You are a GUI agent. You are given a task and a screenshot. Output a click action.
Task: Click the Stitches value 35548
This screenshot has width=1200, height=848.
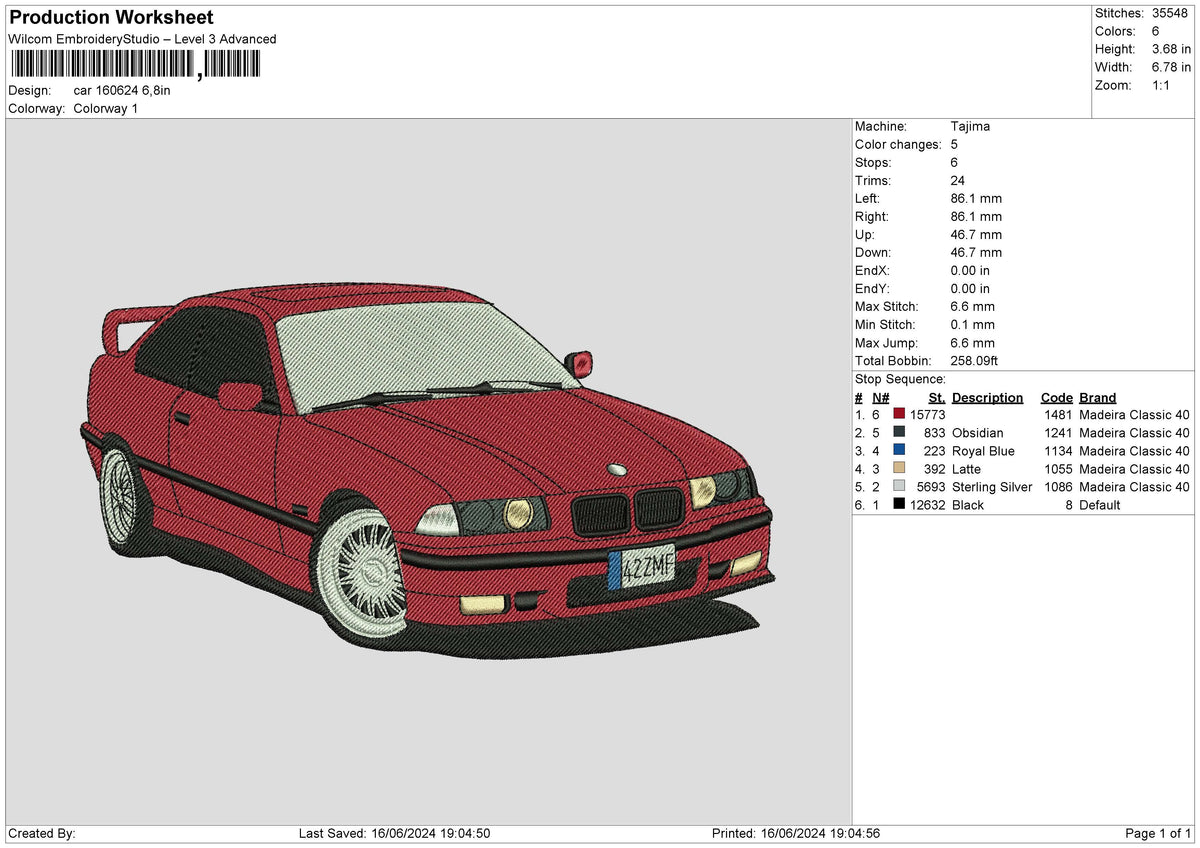coord(1169,13)
